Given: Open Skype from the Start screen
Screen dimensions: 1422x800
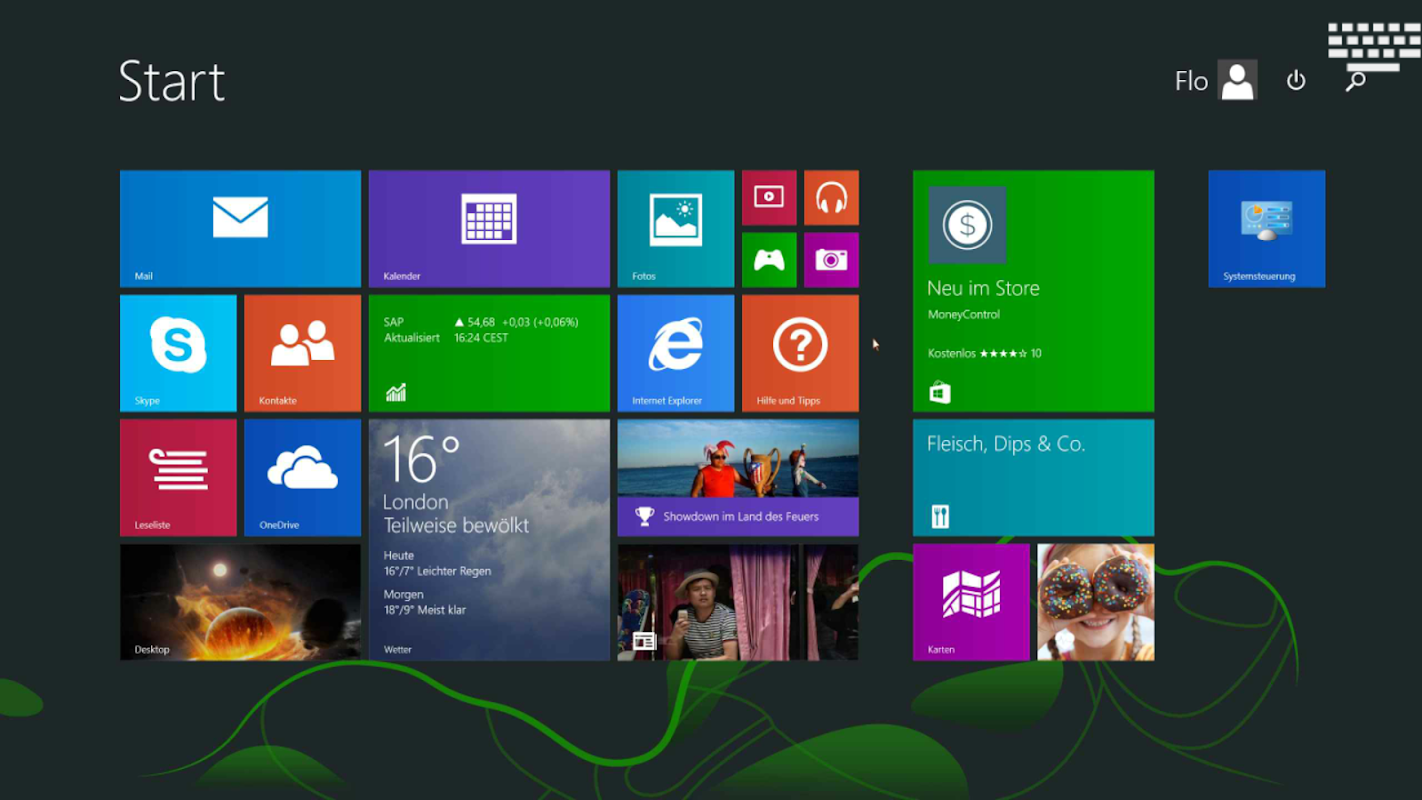Looking at the screenshot, I should tap(178, 352).
